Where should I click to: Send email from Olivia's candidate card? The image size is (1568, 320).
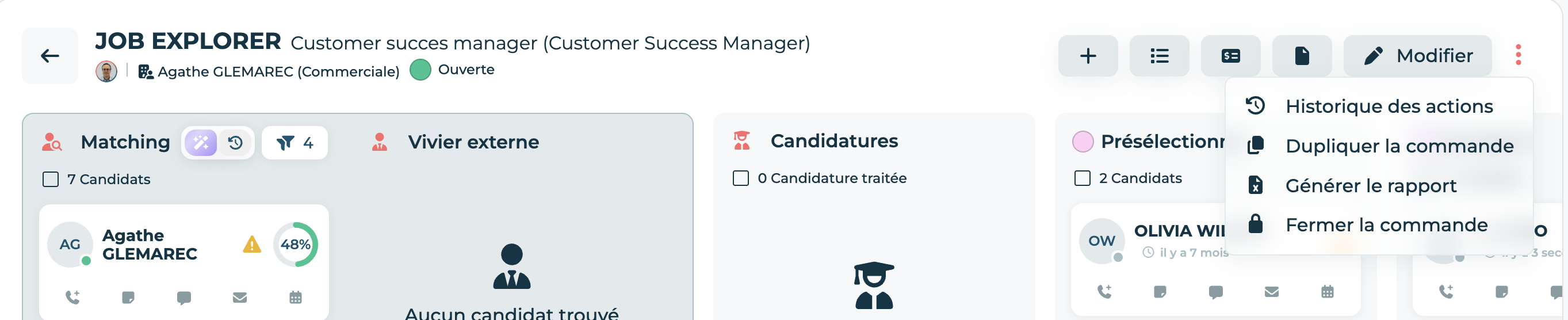tap(1272, 292)
